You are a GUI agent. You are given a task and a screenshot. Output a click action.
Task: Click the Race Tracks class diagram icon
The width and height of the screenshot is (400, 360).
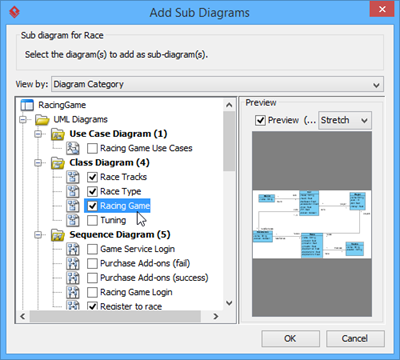click(x=73, y=177)
